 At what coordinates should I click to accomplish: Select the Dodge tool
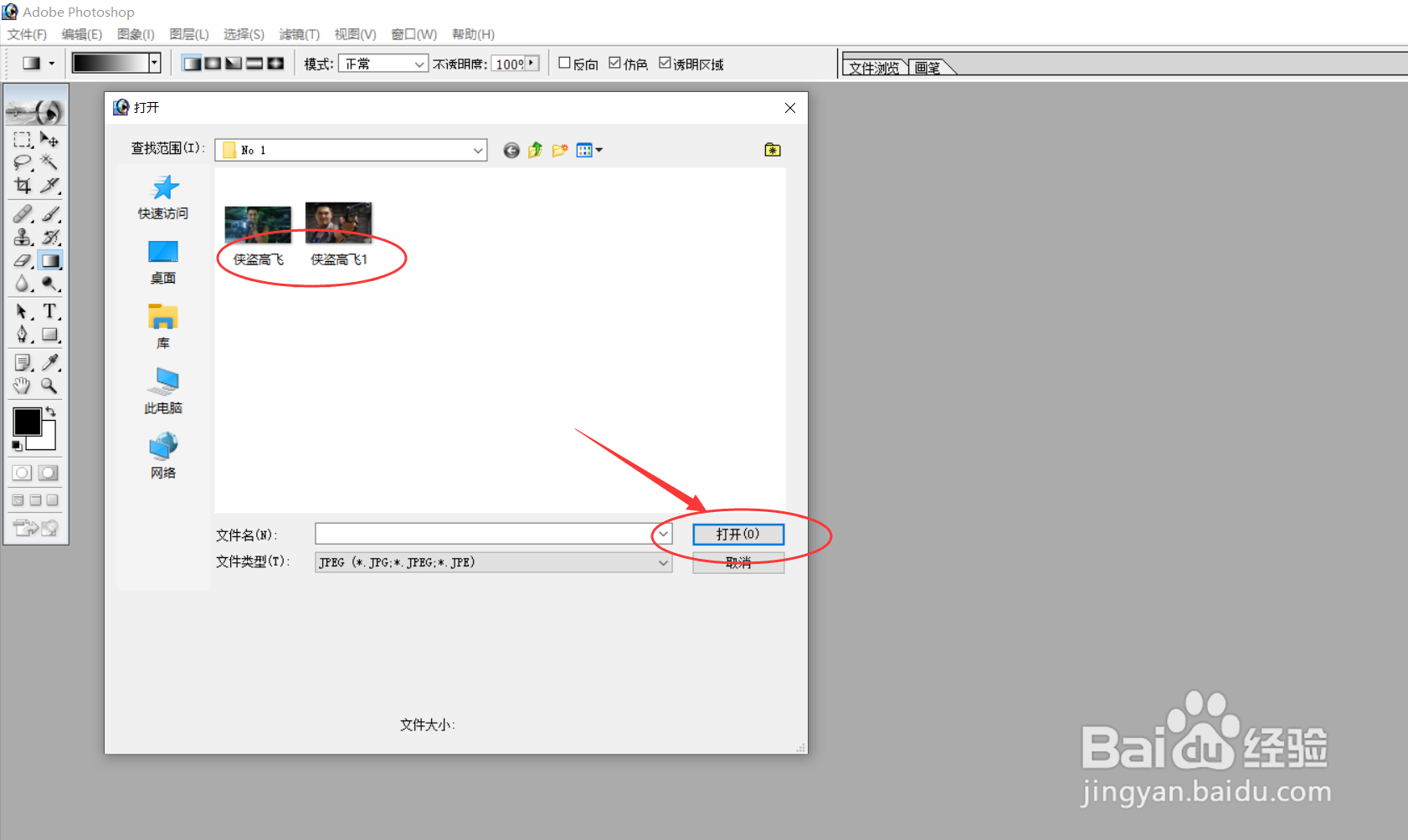(x=49, y=284)
